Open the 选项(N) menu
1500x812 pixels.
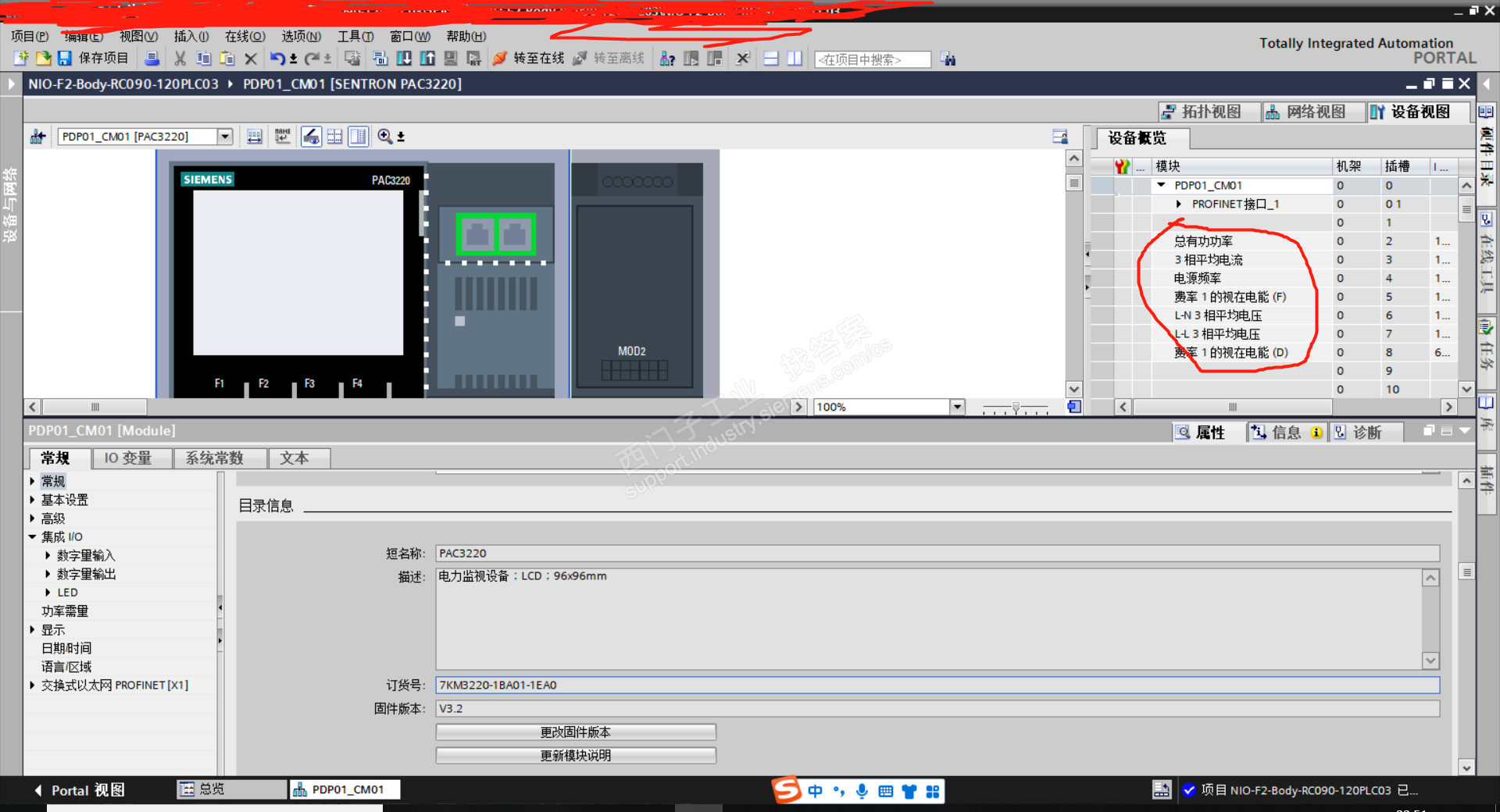(301, 36)
